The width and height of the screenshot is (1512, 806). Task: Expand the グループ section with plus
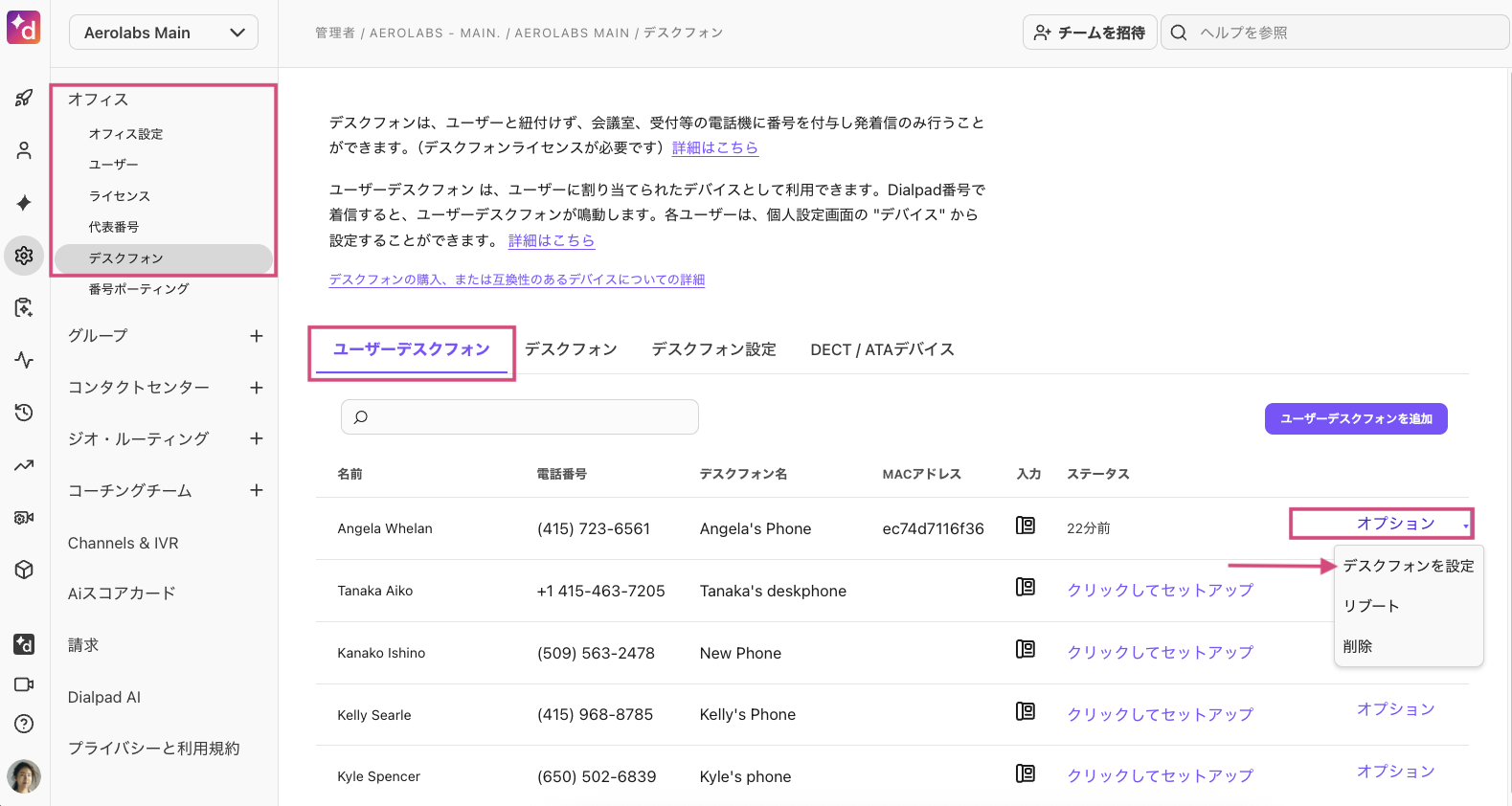point(256,336)
